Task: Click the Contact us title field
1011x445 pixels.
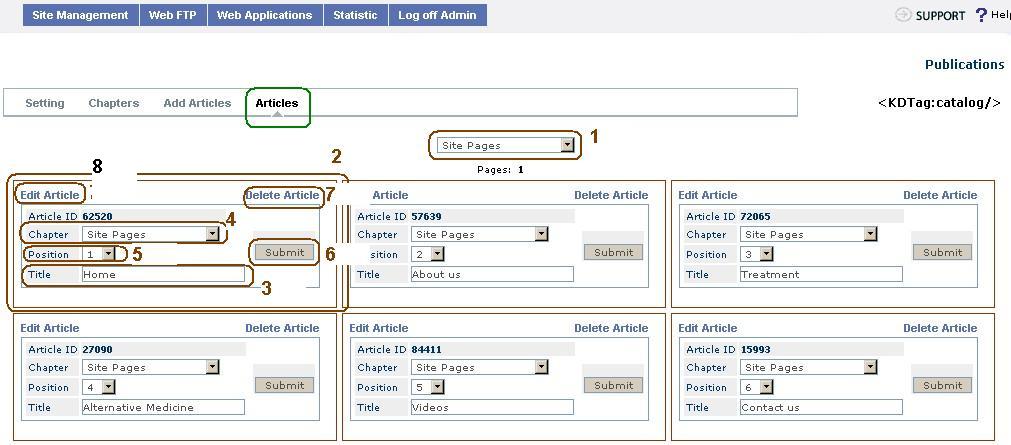Action: click(x=821, y=407)
